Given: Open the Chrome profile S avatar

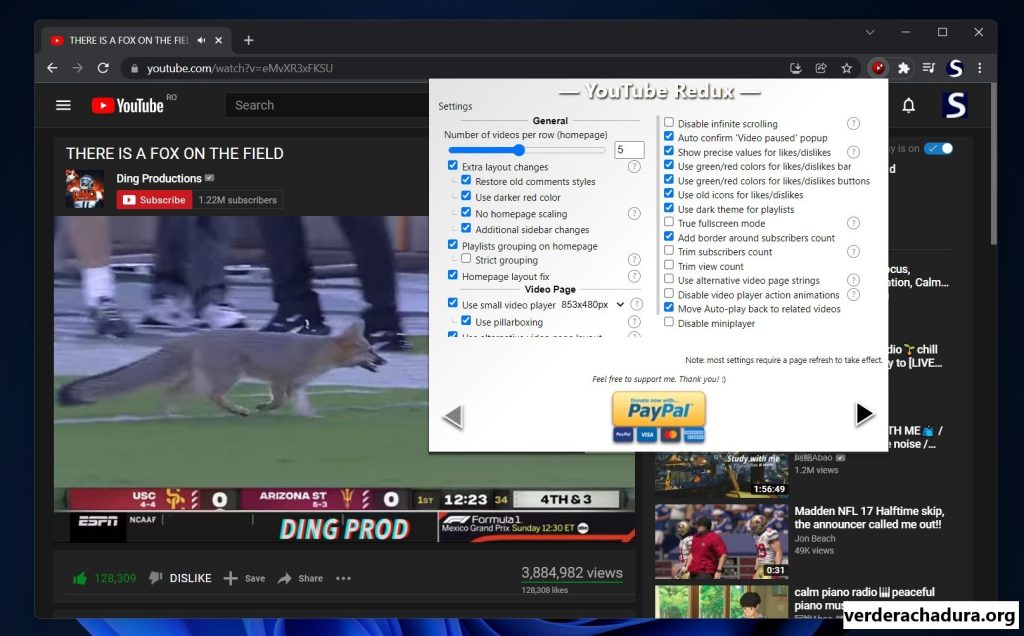Looking at the screenshot, I should pos(955,68).
